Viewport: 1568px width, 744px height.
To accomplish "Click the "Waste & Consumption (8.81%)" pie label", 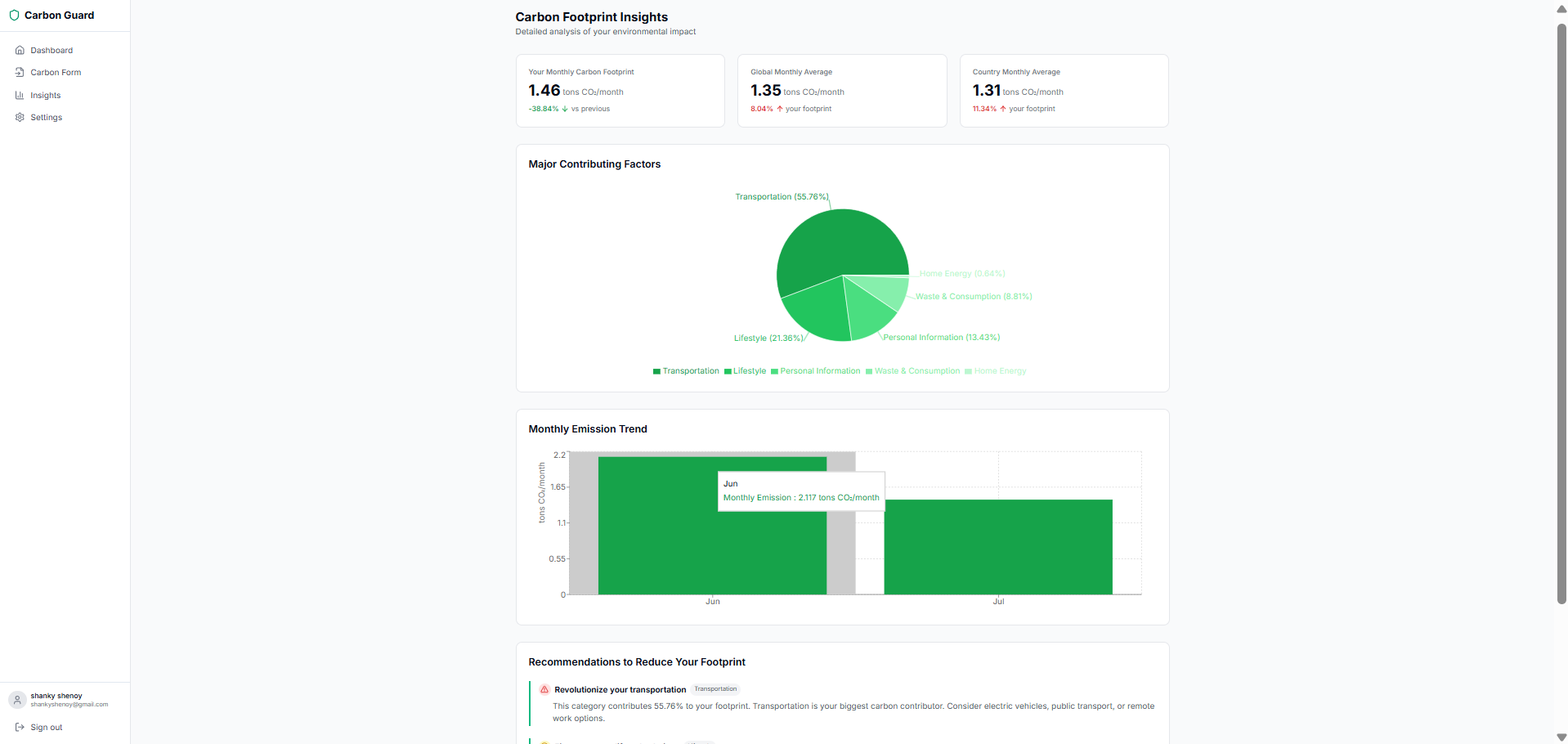I will tap(974, 297).
